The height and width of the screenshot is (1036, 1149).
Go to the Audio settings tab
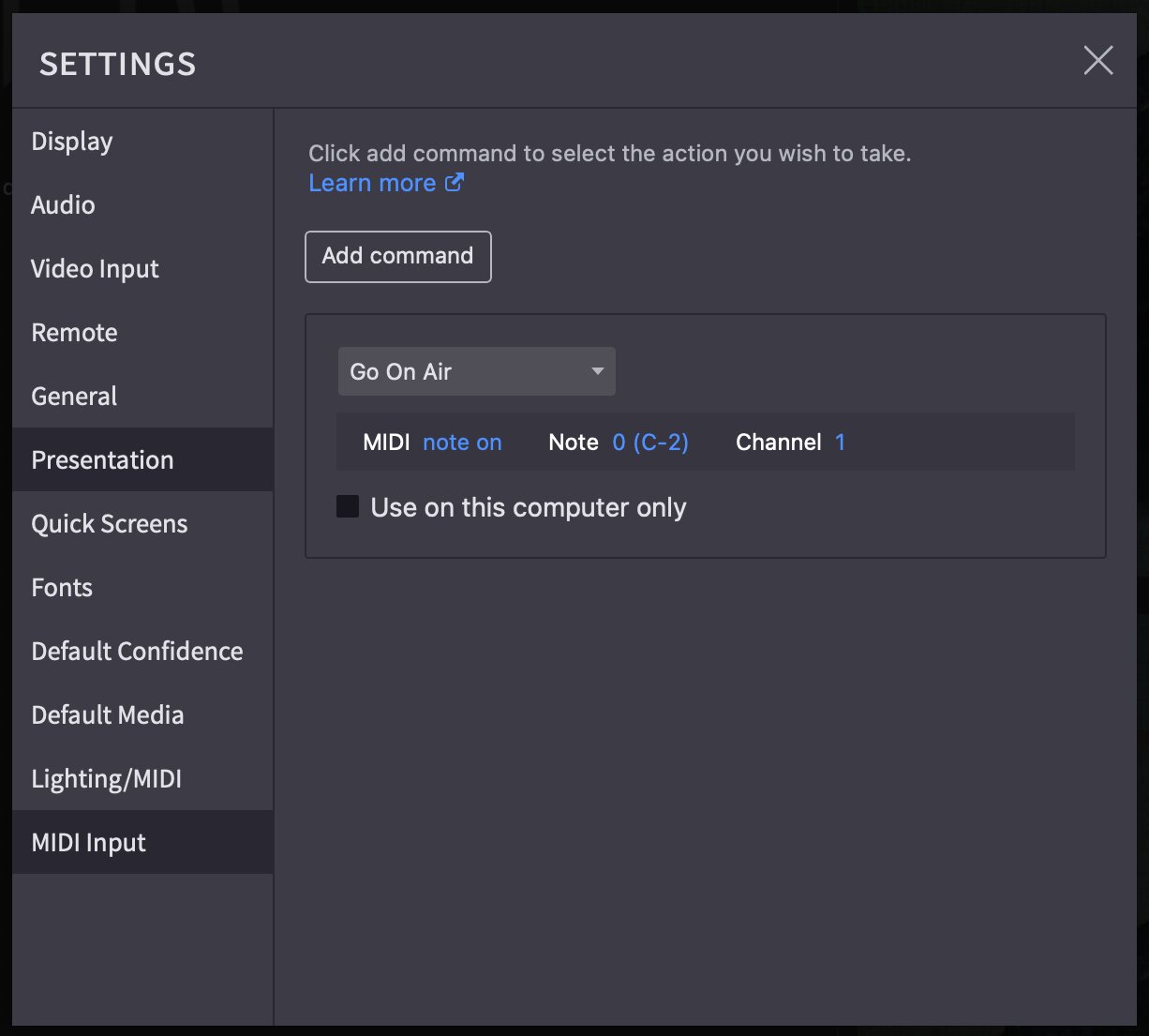pos(142,205)
